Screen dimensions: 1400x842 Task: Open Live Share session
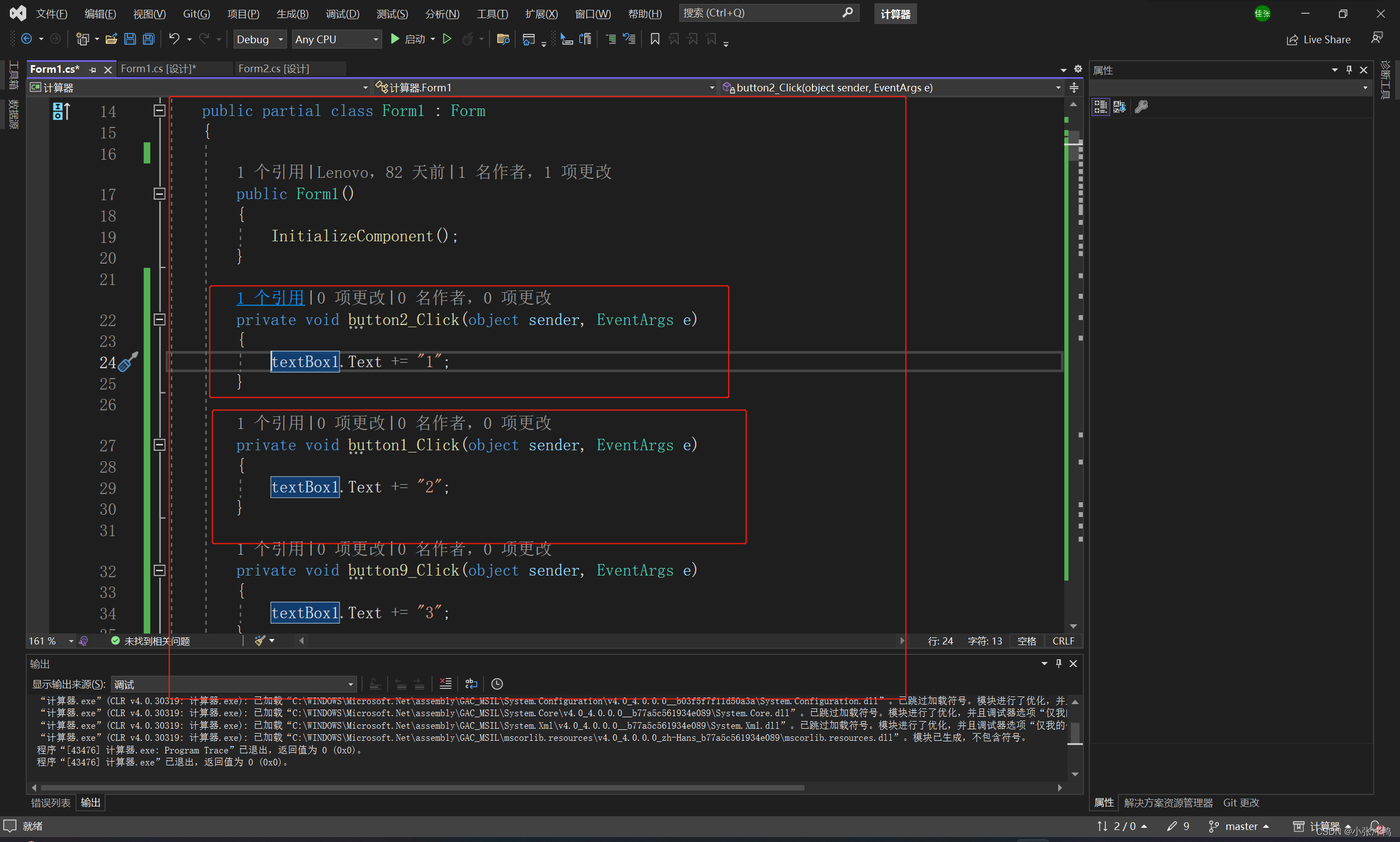click(x=1319, y=39)
